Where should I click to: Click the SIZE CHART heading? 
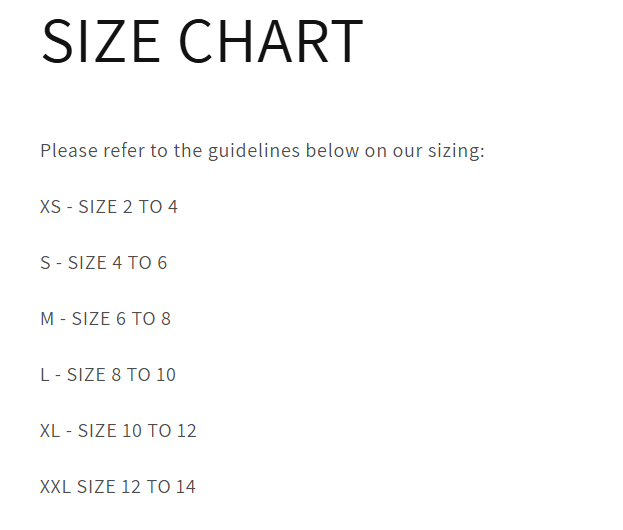pos(202,41)
